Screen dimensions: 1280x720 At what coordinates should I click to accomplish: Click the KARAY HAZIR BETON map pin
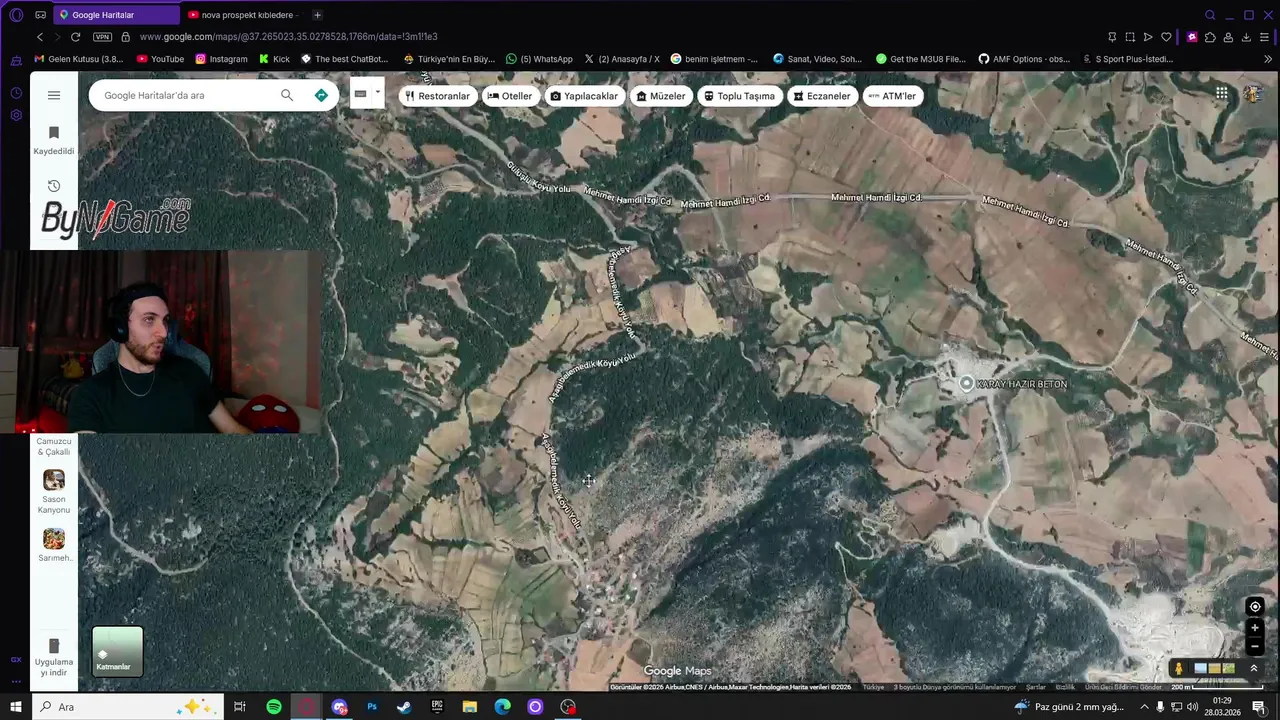coord(966,383)
